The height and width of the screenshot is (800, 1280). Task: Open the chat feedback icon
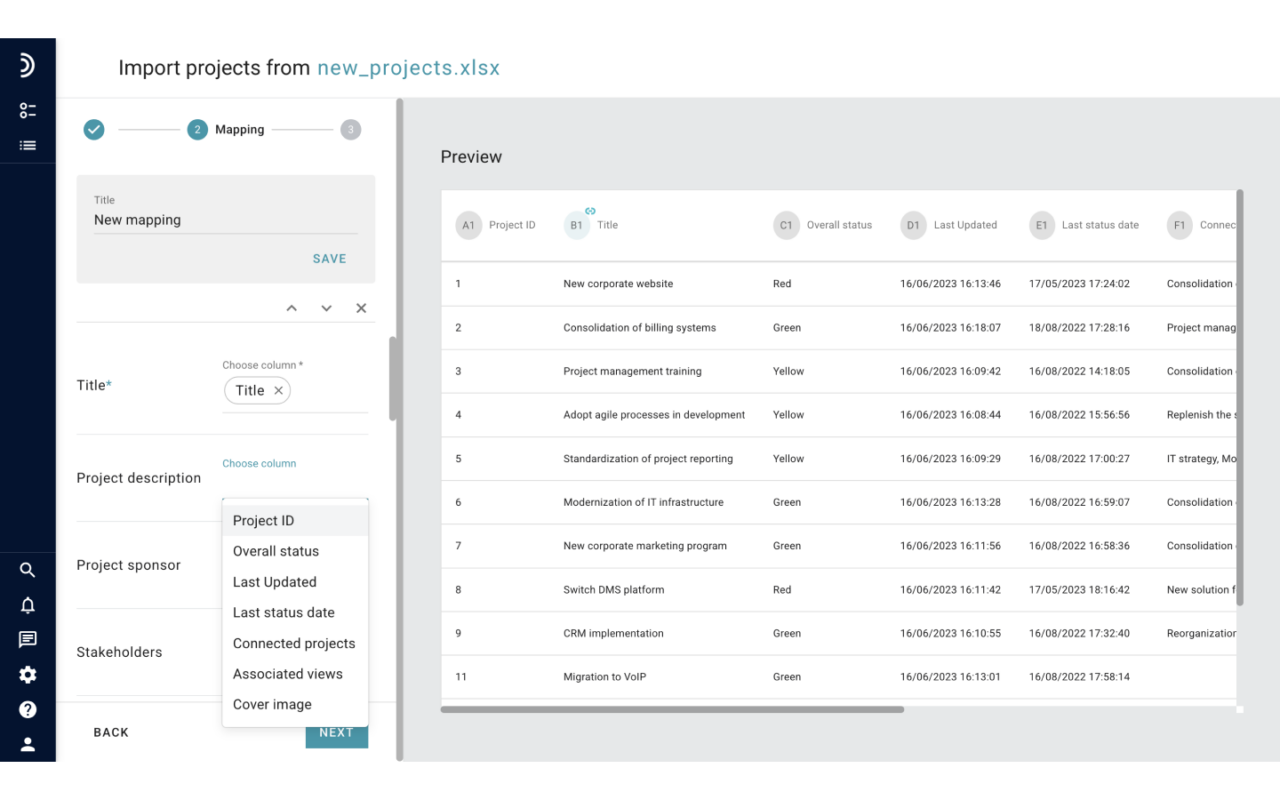(27, 639)
